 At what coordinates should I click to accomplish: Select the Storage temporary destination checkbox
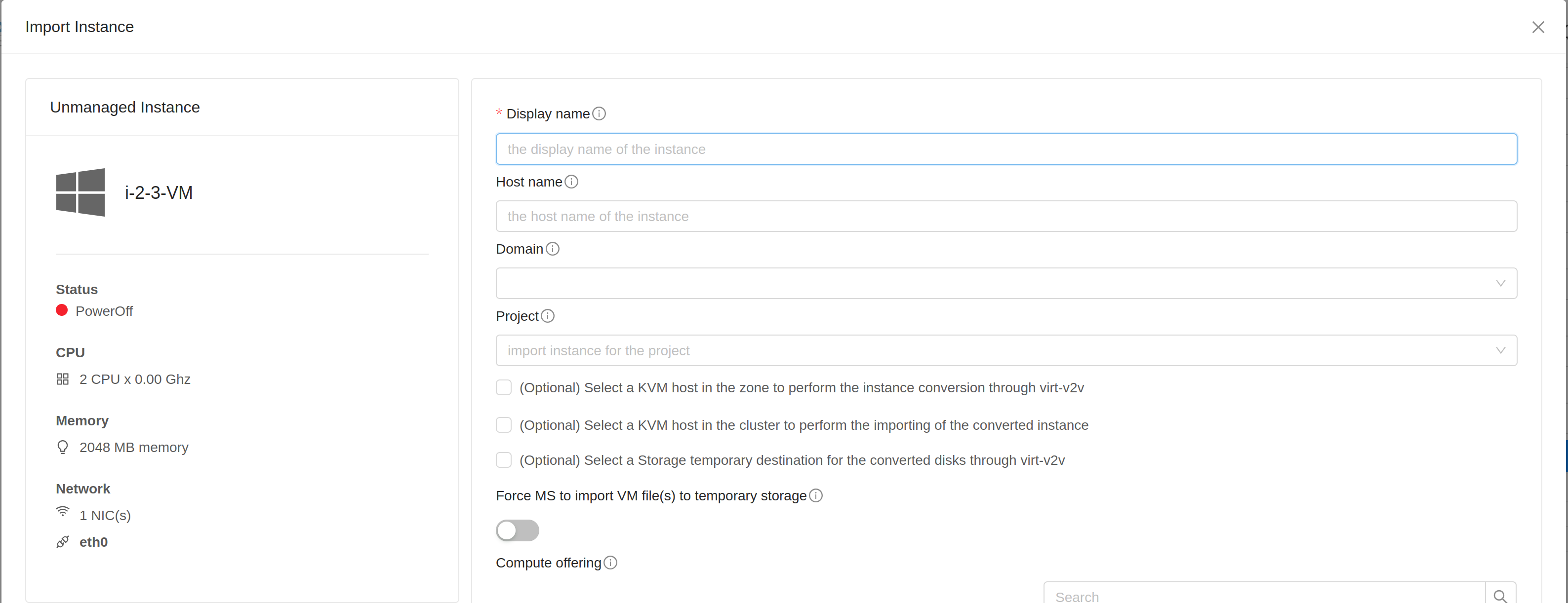503,460
